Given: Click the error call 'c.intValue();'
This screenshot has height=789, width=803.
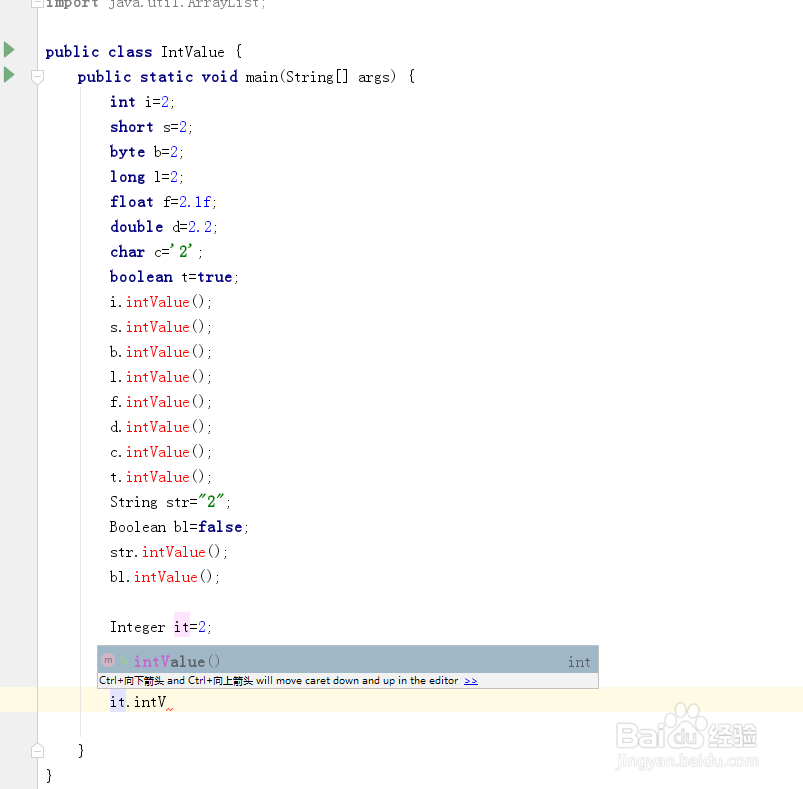Looking at the screenshot, I should click(160, 452).
